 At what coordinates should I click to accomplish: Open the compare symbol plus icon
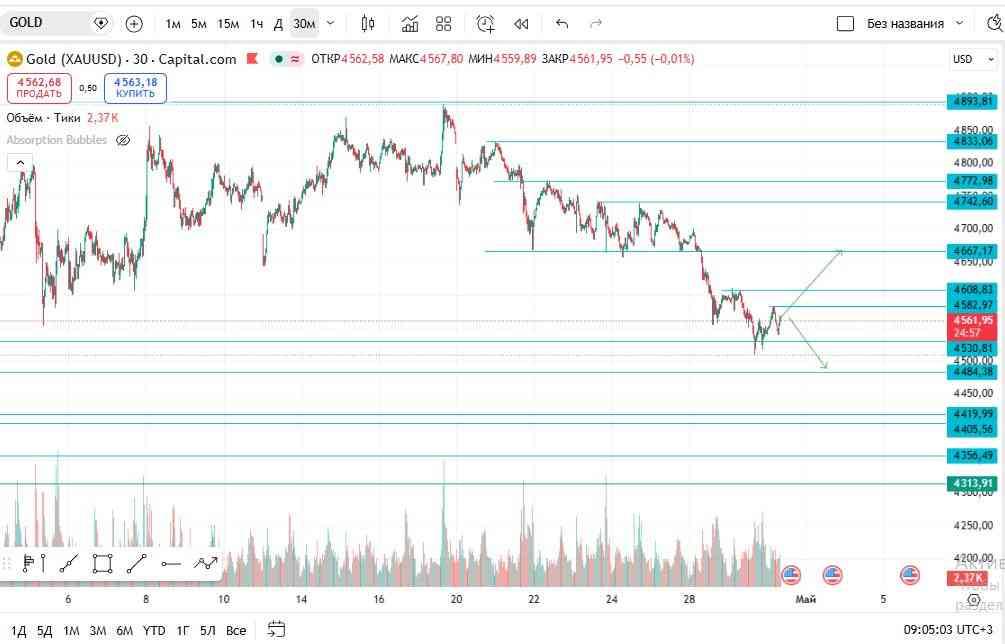tap(133, 23)
